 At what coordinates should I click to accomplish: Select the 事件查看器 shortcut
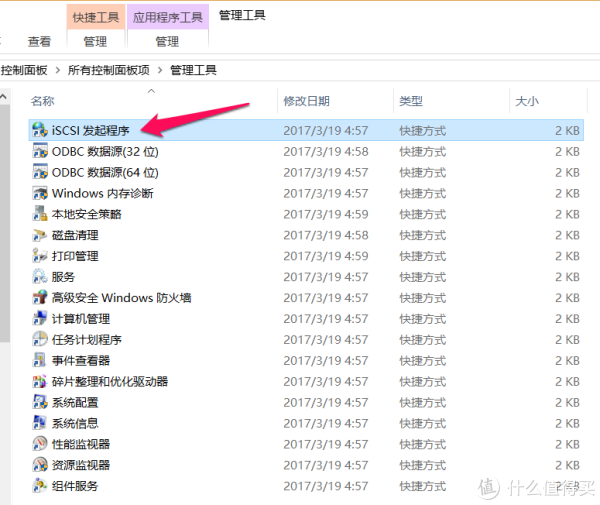click(81, 361)
